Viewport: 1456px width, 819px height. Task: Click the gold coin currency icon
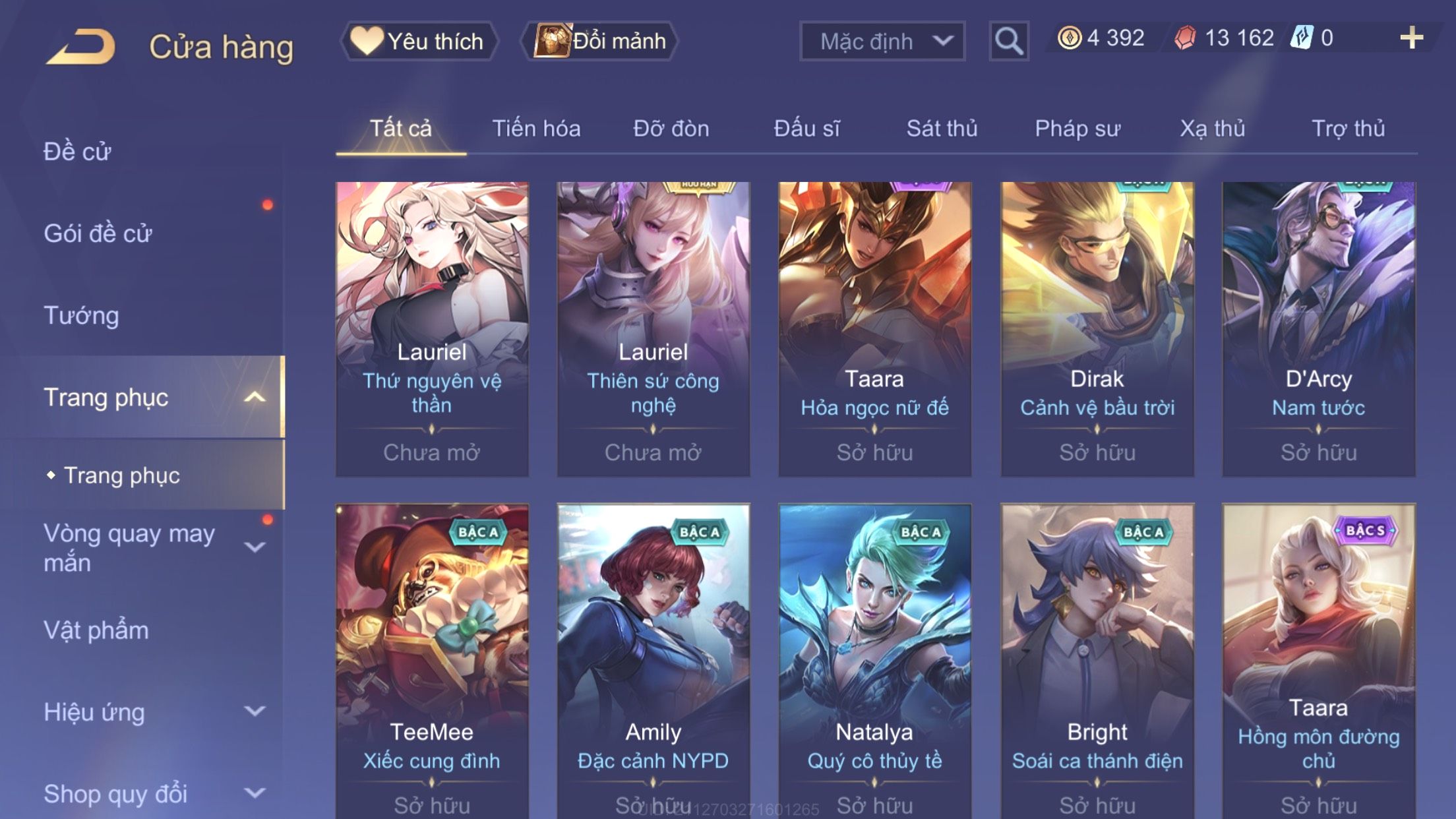pos(1069,38)
